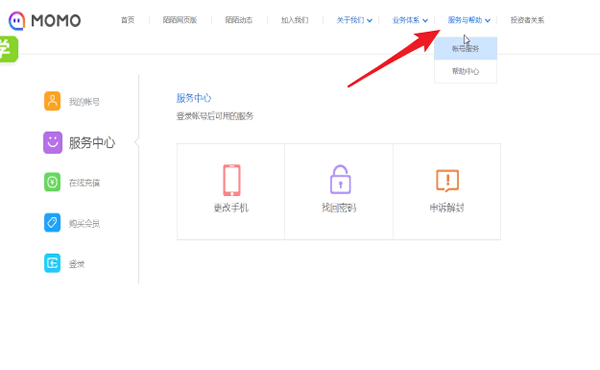The height and width of the screenshot is (370, 600).
Task: Click the 登录帐号后可用的服务 subtitle text
Action: (x=215, y=116)
